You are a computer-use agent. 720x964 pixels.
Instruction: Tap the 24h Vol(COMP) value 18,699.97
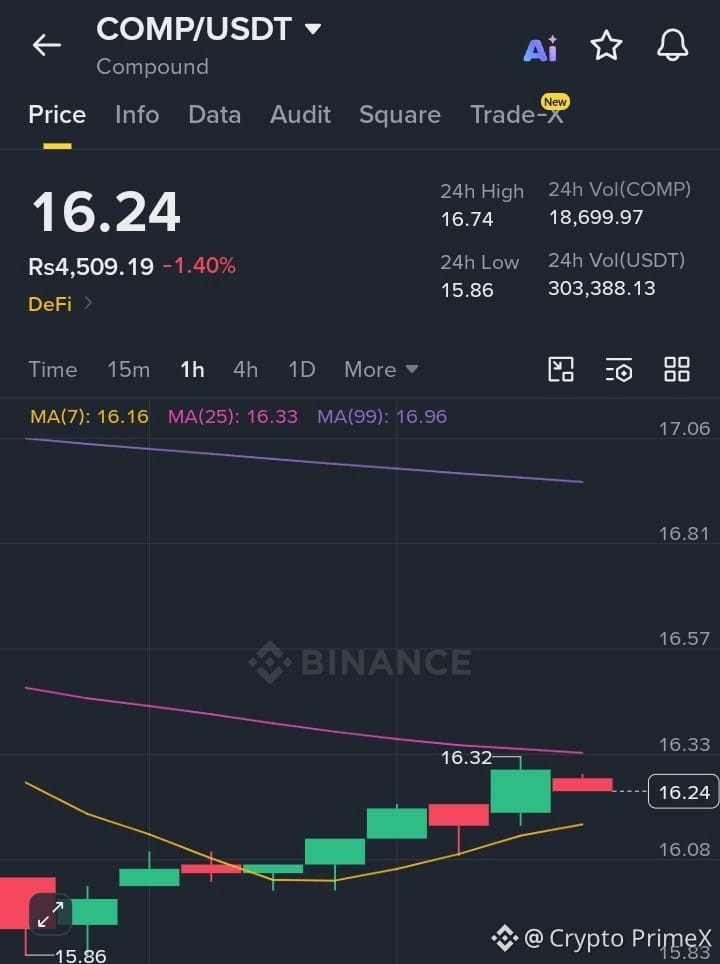pos(596,217)
